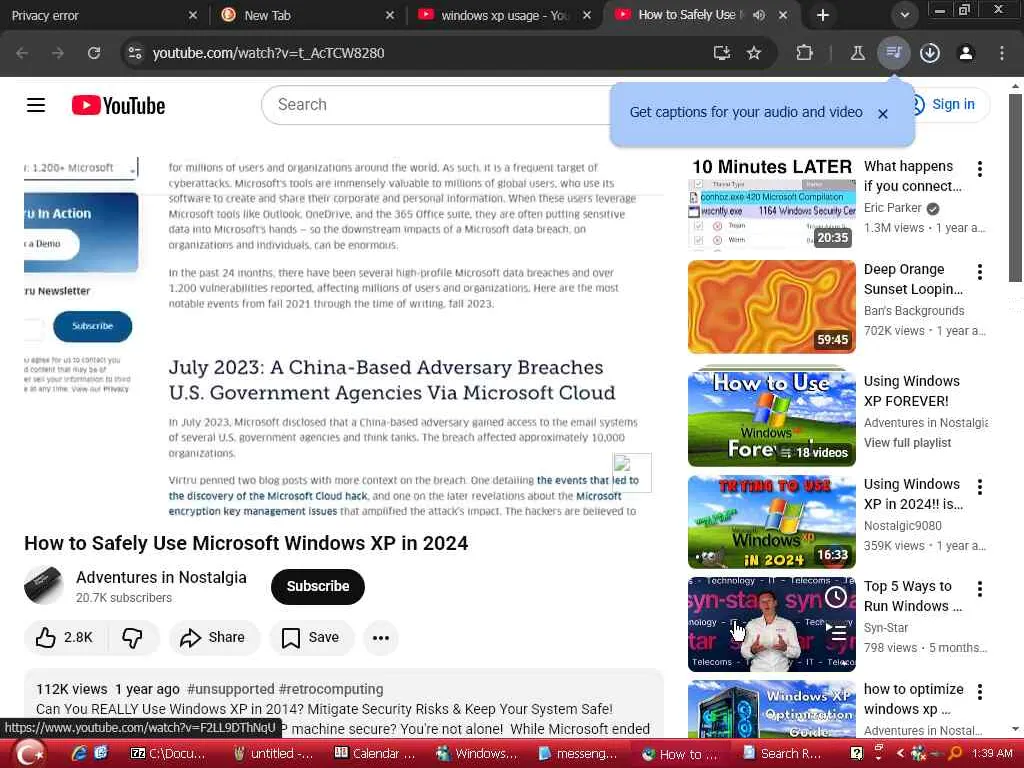Open the tab search dropdown arrow
1024x768 pixels.
[x=904, y=15]
